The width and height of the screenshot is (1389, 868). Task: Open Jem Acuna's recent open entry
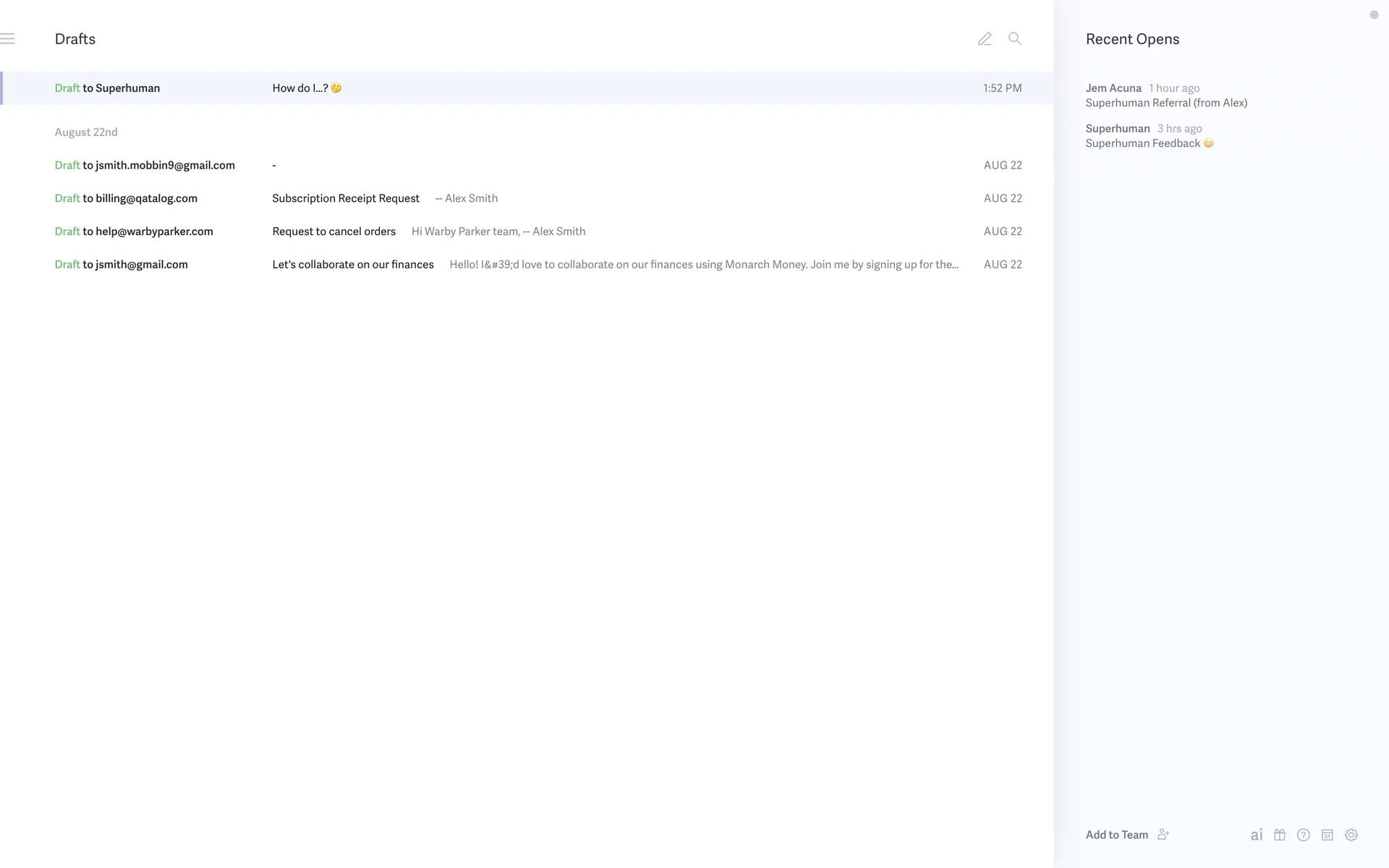pos(1165,95)
